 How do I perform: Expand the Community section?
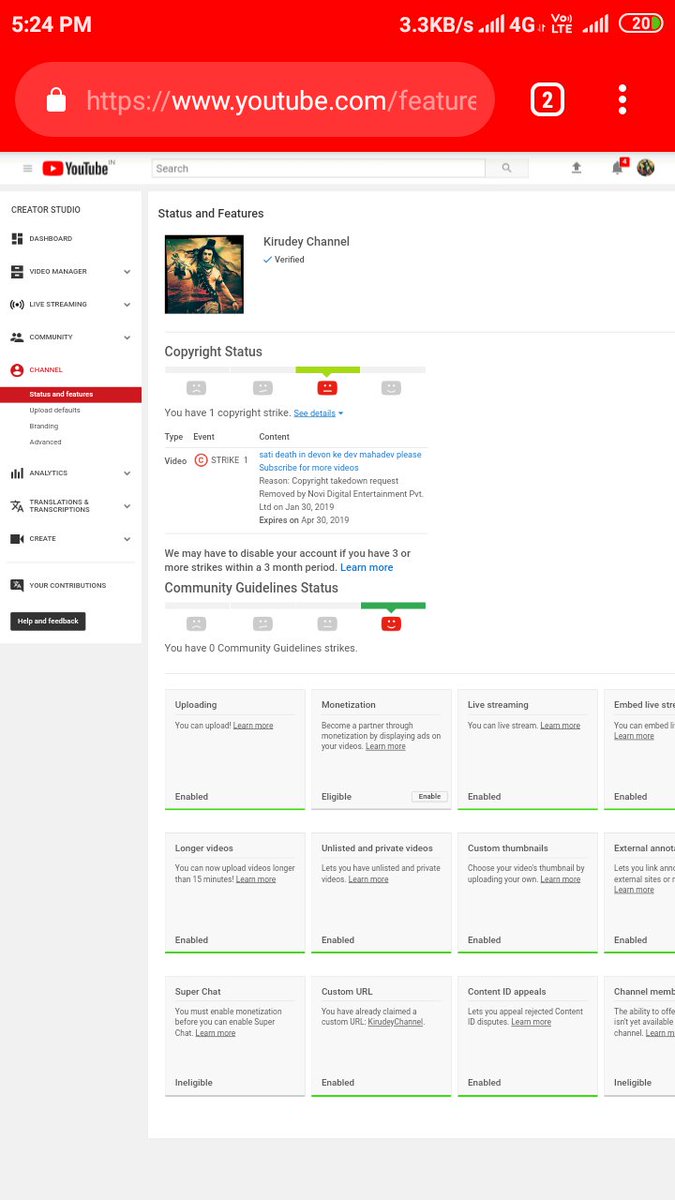[127, 337]
